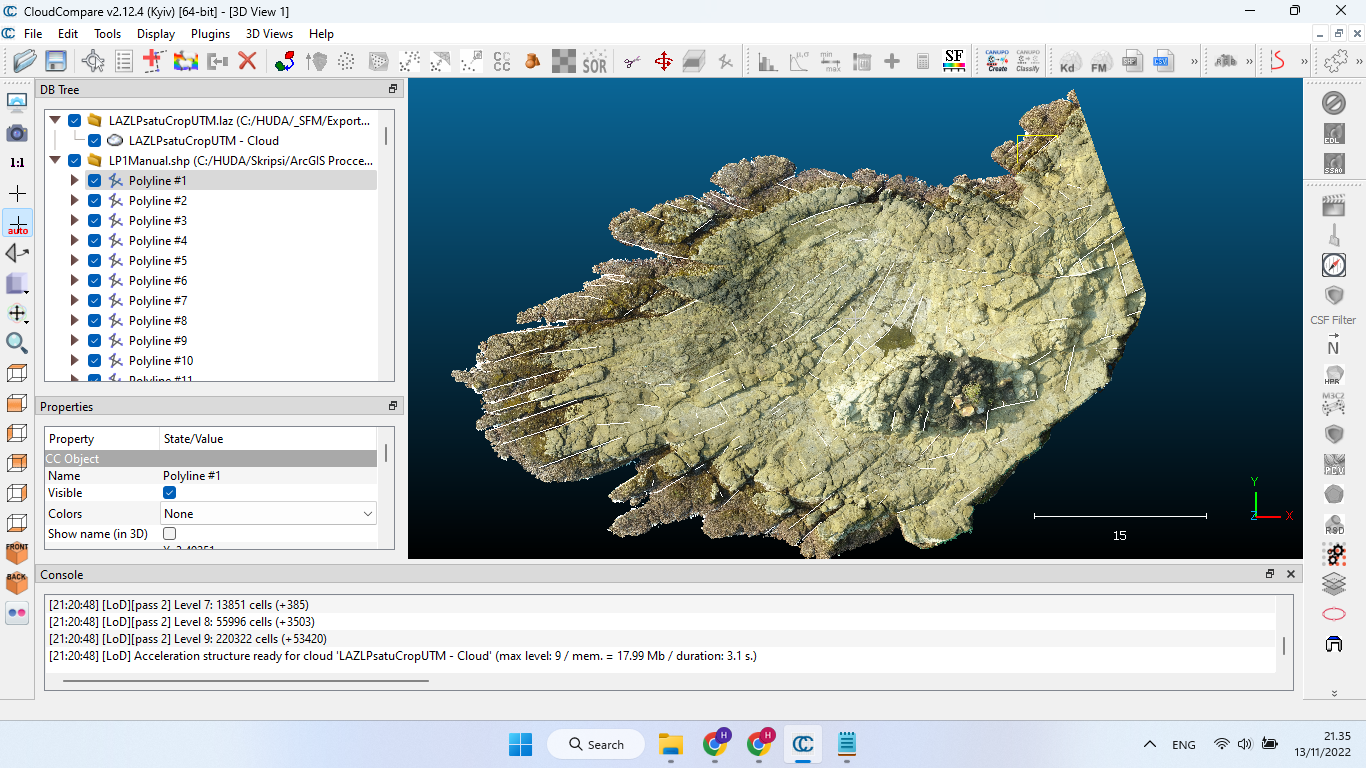The width and height of the screenshot is (1366, 768).
Task: Open the Plugins menu
Action: click(210, 33)
